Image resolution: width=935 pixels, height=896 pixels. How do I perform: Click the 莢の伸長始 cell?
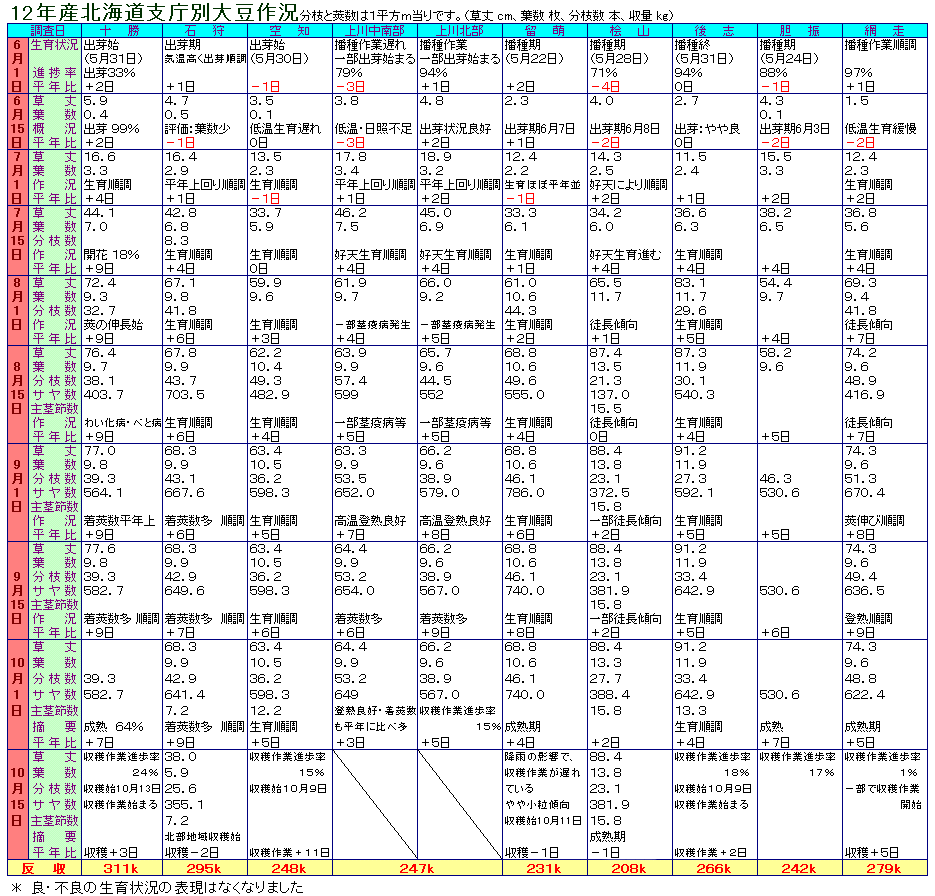pyautogui.click(x=113, y=325)
